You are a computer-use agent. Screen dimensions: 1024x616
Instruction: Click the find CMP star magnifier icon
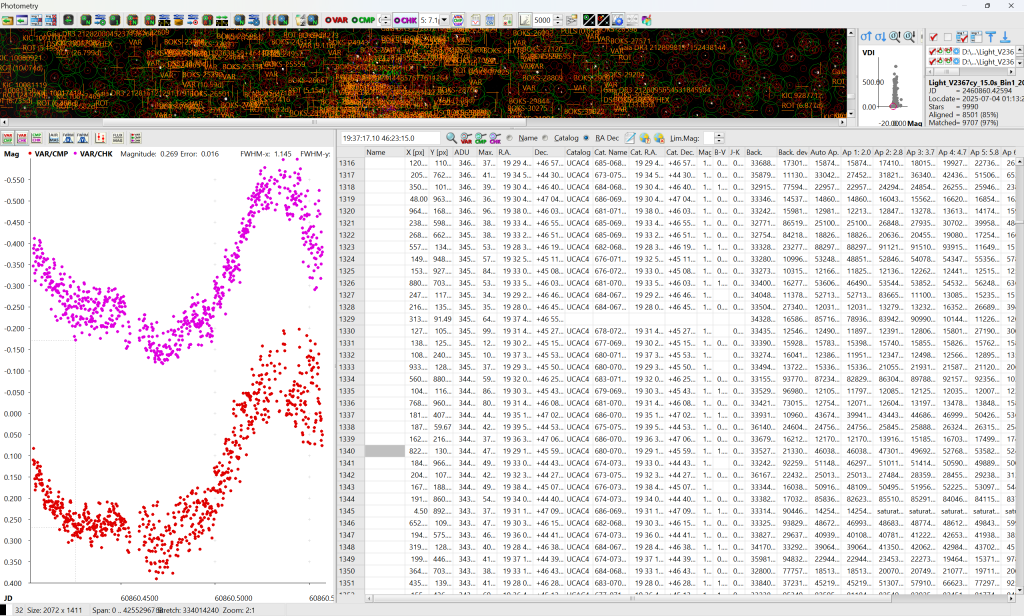click(481, 138)
